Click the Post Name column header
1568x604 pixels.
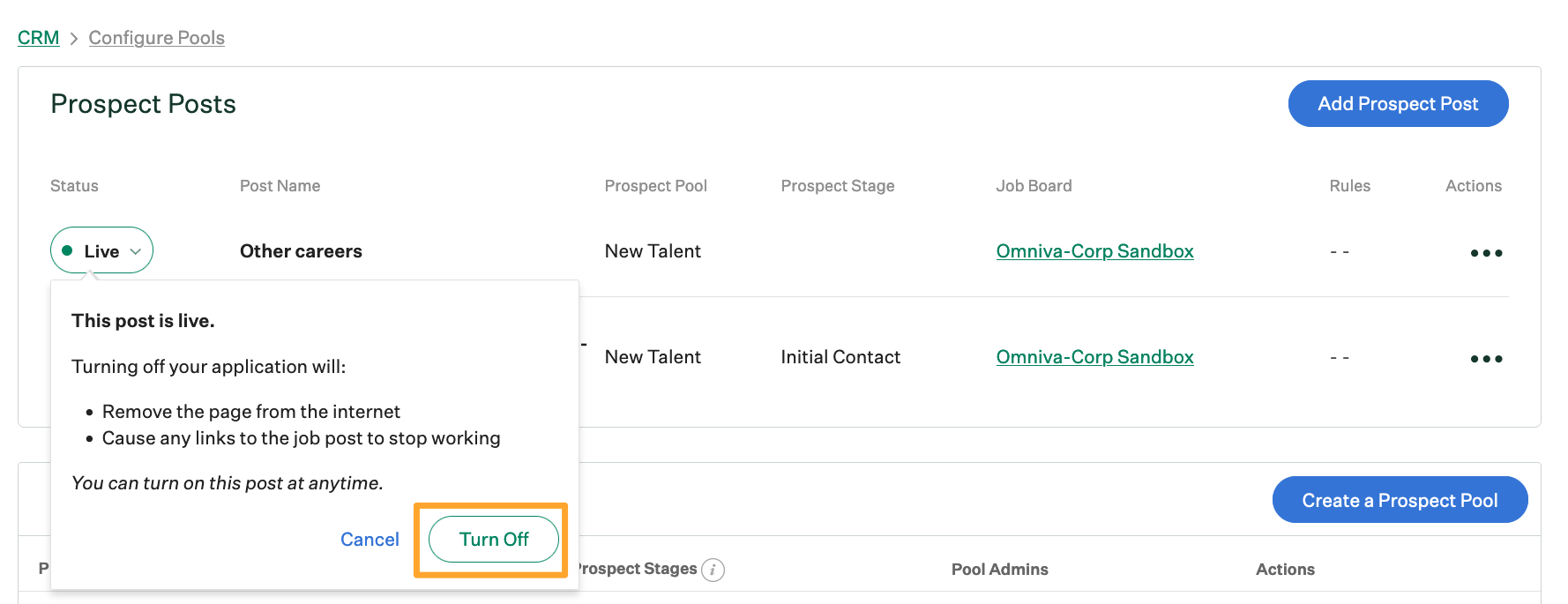(280, 186)
